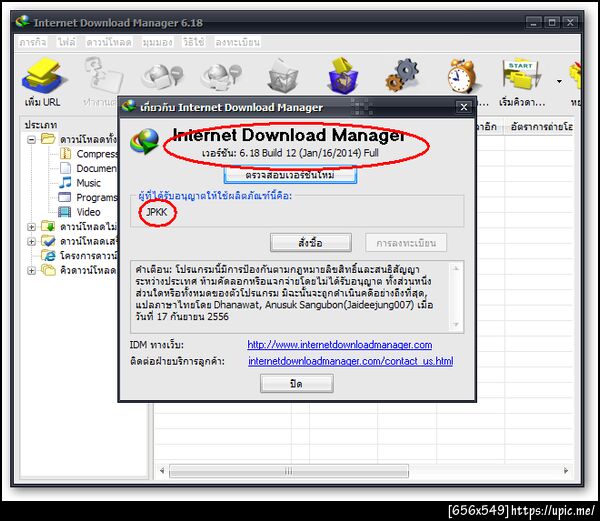The width and height of the screenshot is (600, 521).
Task: Expand the Finished downloads tree node
Action: pos(31,241)
